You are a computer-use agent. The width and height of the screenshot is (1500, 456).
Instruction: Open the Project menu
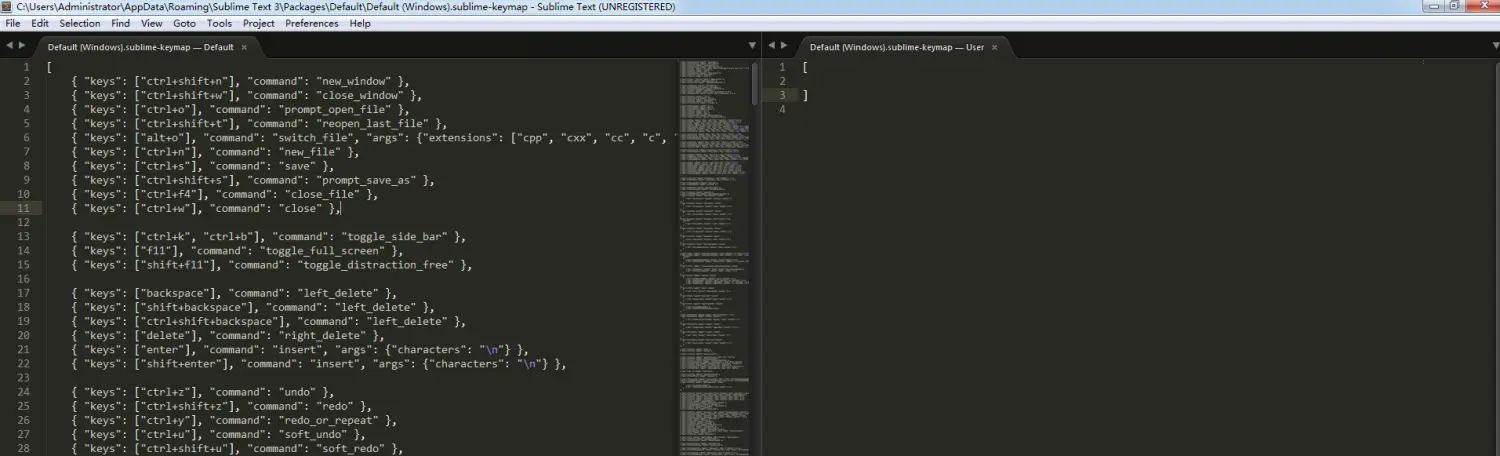259,23
